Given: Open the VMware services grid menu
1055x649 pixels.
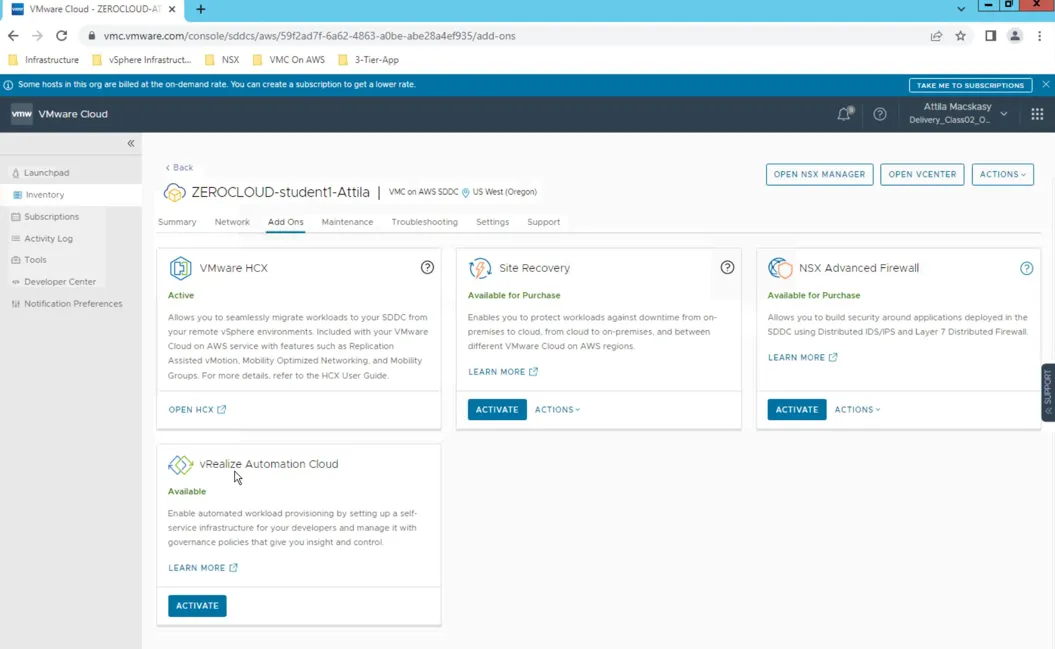Looking at the screenshot, I should [x=1037, y=114].
